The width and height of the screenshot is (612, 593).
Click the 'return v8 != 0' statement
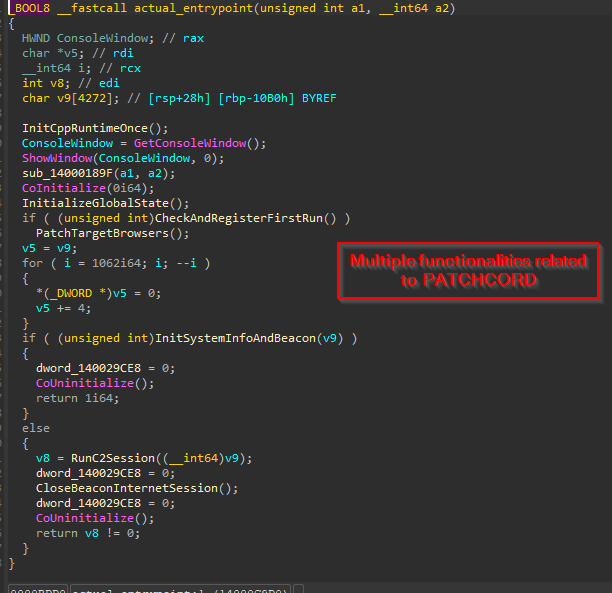[88, 533]
